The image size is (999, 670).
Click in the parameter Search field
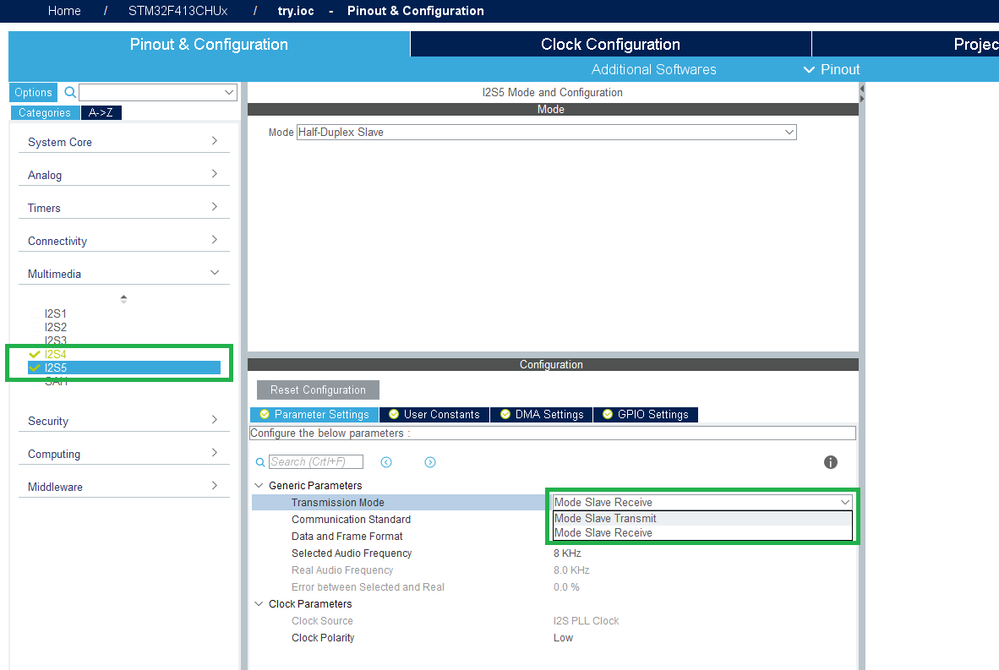click(316, 462)
